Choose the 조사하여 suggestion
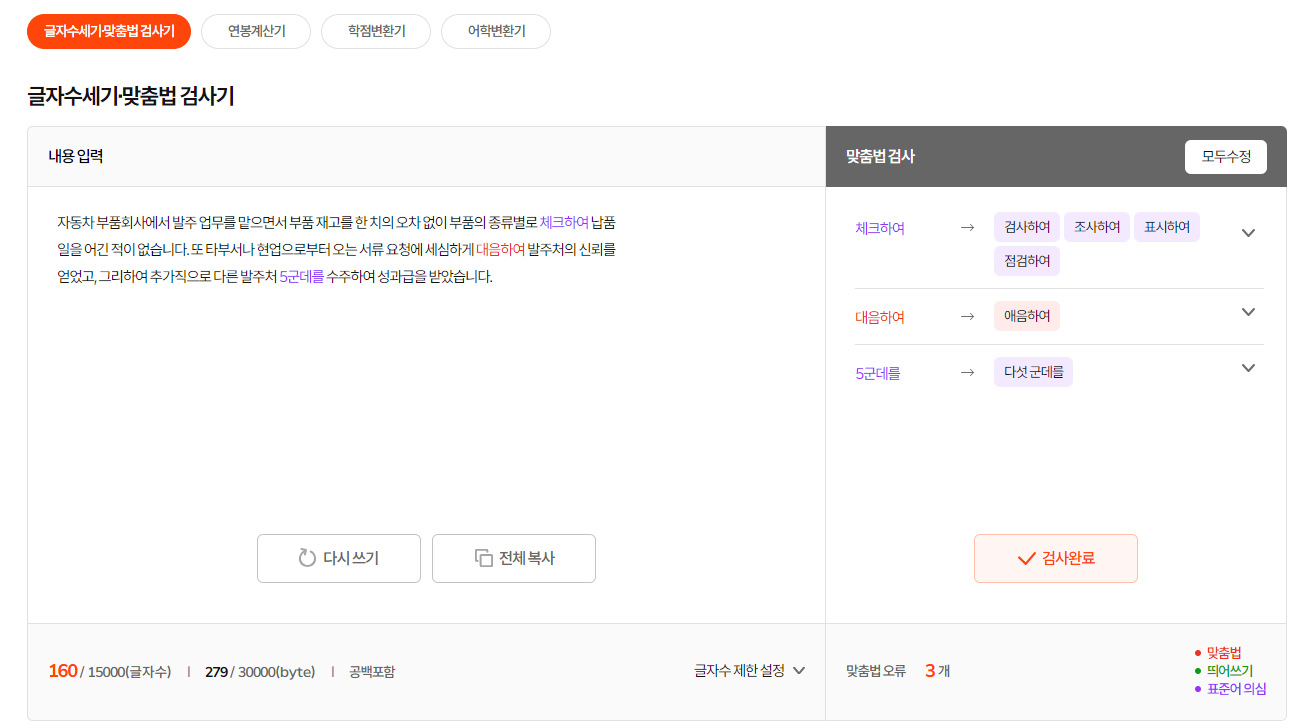Image resolution: width=1302 pixels, height=728 pixels. pos(1097,227)
